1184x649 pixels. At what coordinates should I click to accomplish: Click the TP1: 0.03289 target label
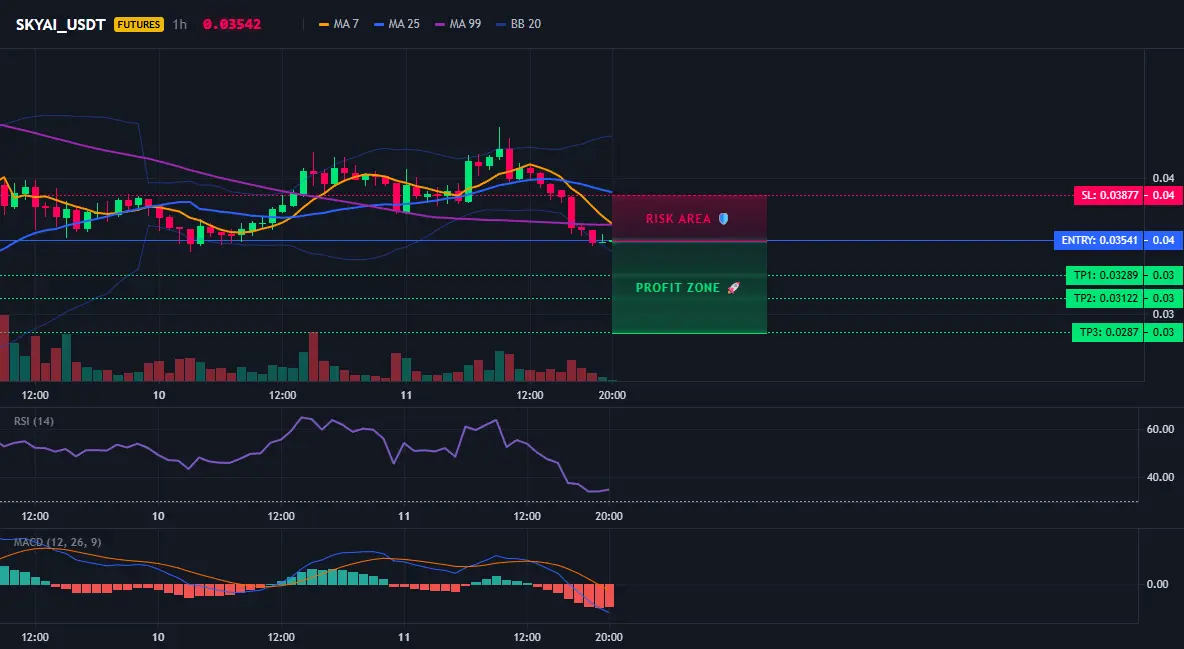click(1105, 275)
